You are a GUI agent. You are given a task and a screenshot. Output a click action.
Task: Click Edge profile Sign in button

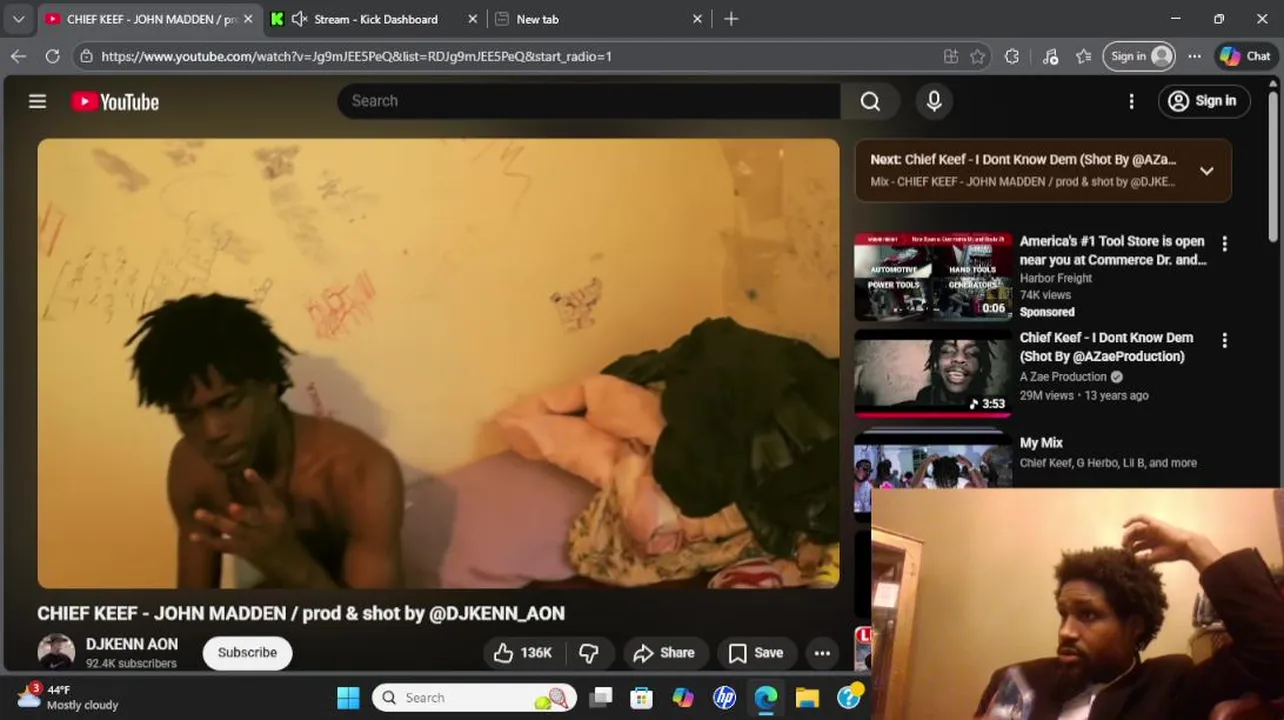(1139, 56)
